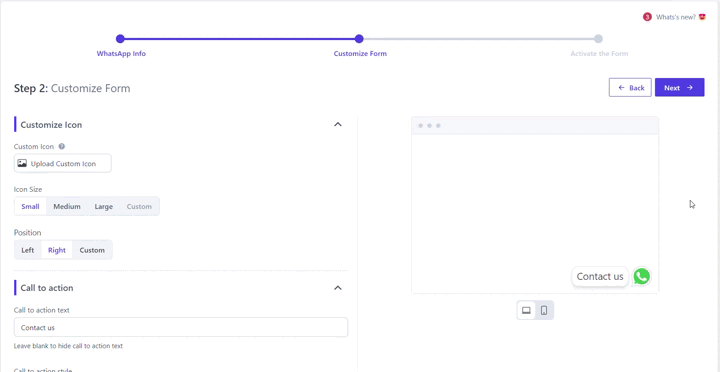Open Custom Icon help tooltip
Screen dimensions: 720x372
click(62, 147)
